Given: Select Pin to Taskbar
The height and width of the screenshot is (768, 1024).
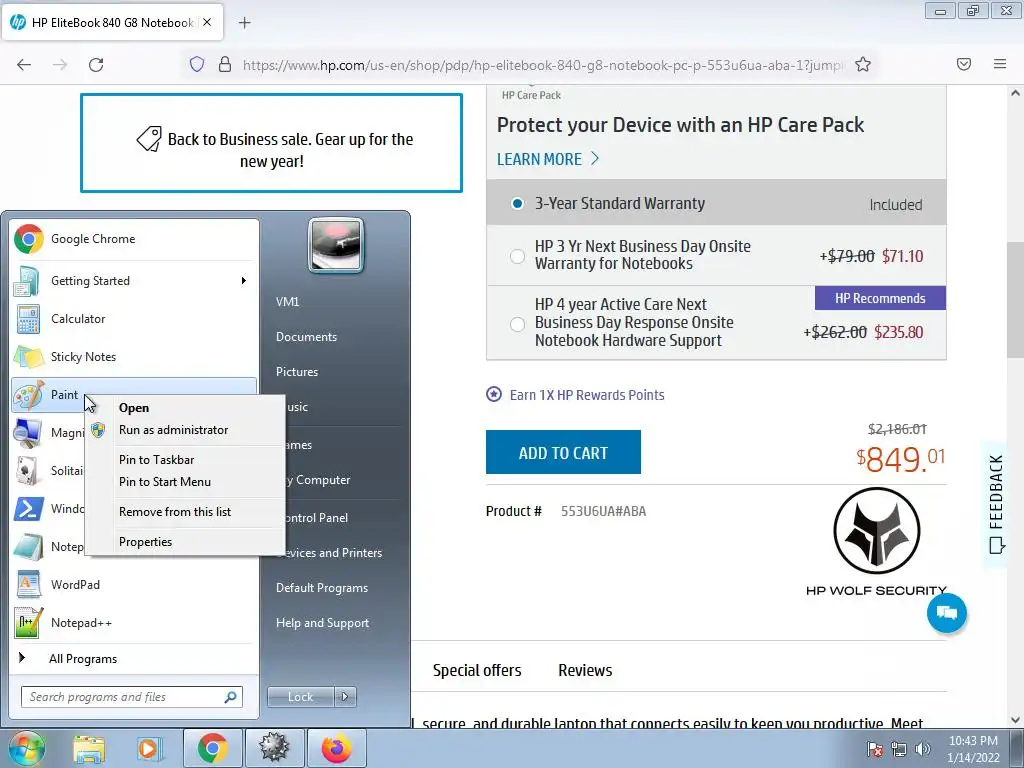Looking at the screenshot, I should (x=157, y=460).
